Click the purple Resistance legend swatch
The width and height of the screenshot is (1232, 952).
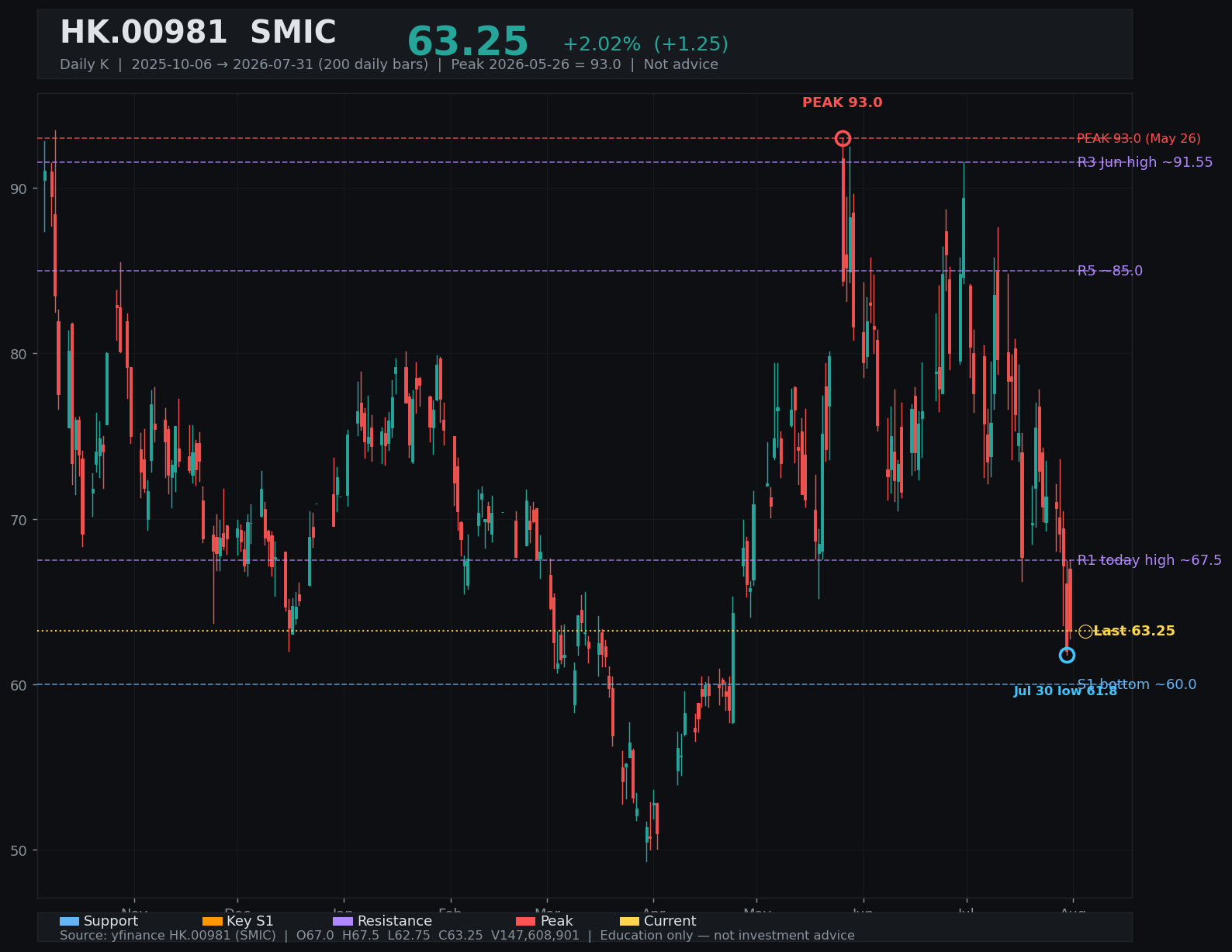click(x=343, y=921)
